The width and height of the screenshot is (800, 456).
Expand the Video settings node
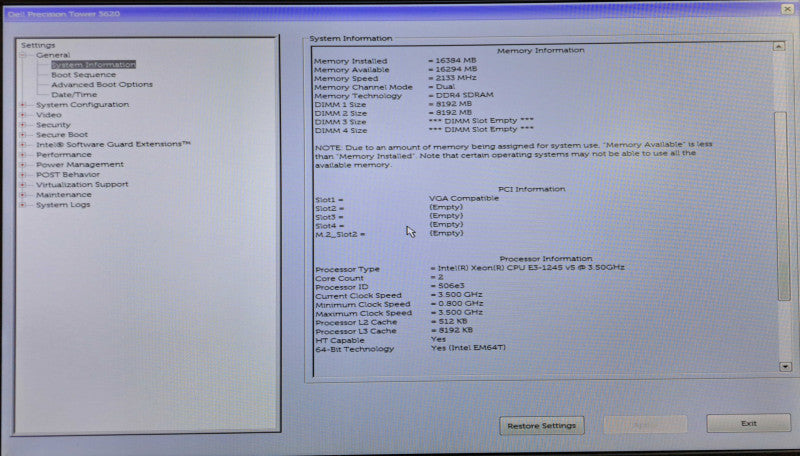click(x=22, y=115)
